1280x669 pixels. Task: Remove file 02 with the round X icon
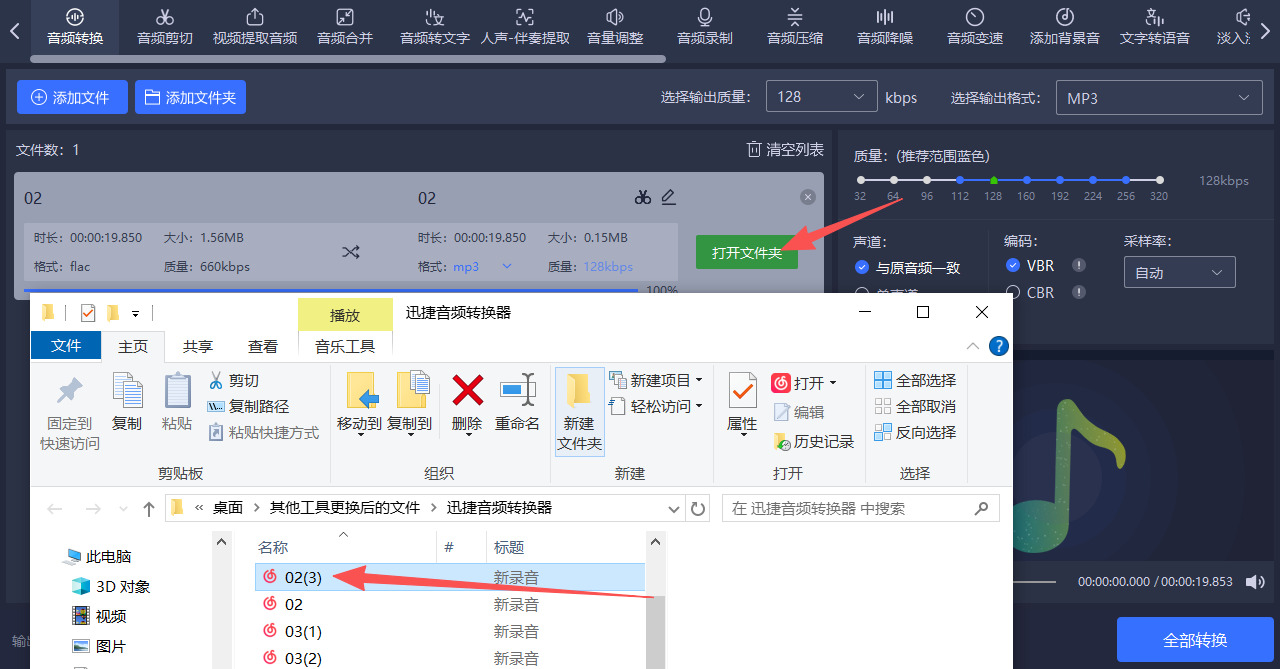pyautogui.click(x=808, y=197)
